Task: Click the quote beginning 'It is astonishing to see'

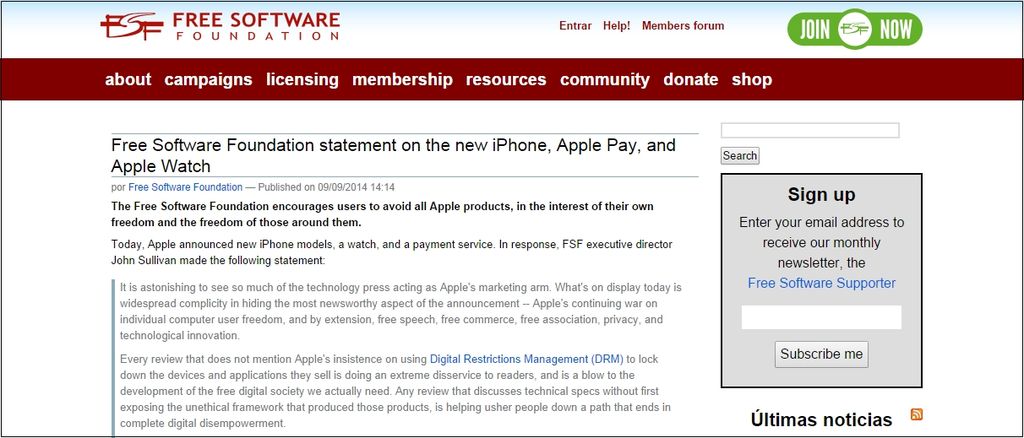Action: [400, 311]
